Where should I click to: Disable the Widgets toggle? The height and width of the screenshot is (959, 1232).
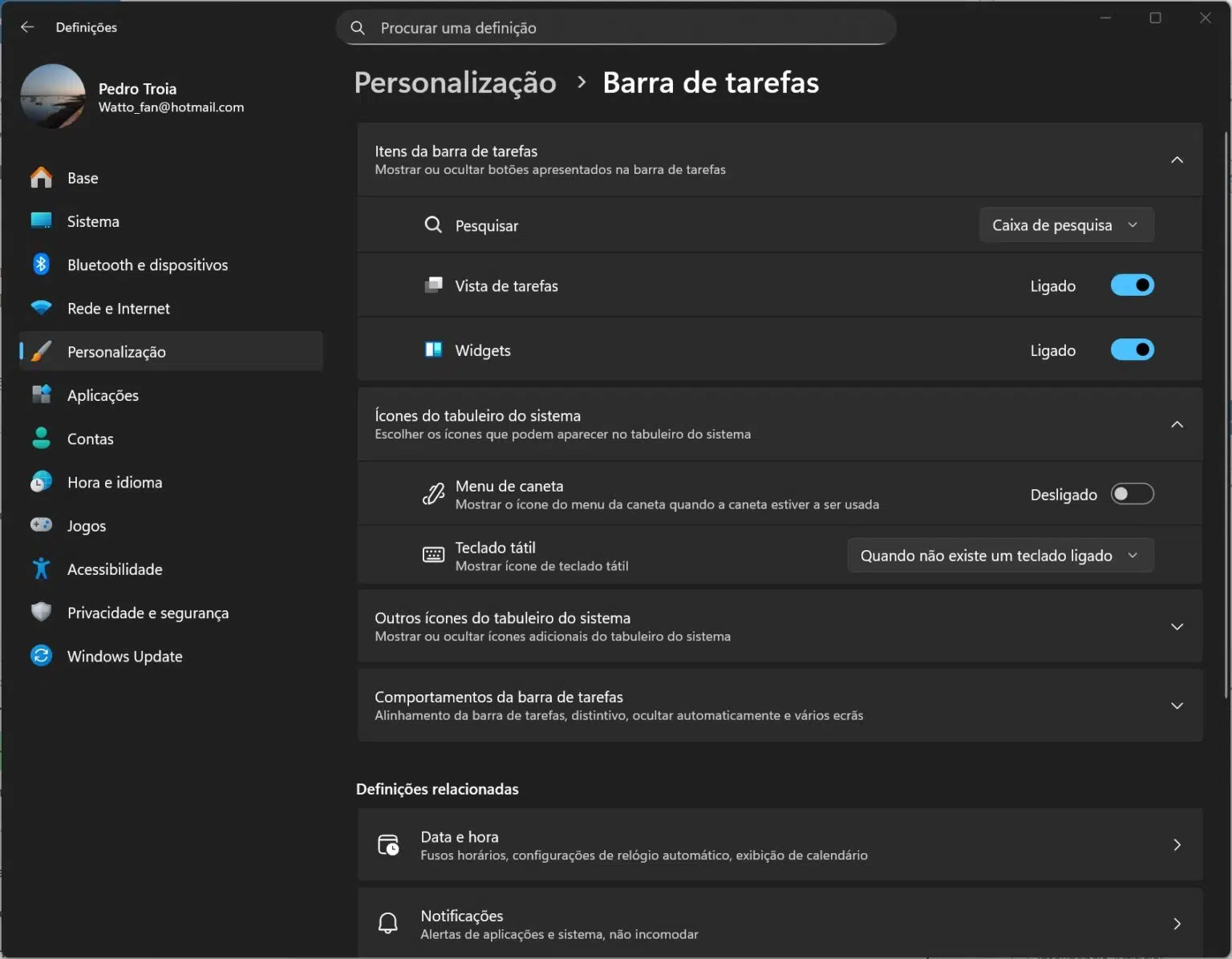point(1132,350)
